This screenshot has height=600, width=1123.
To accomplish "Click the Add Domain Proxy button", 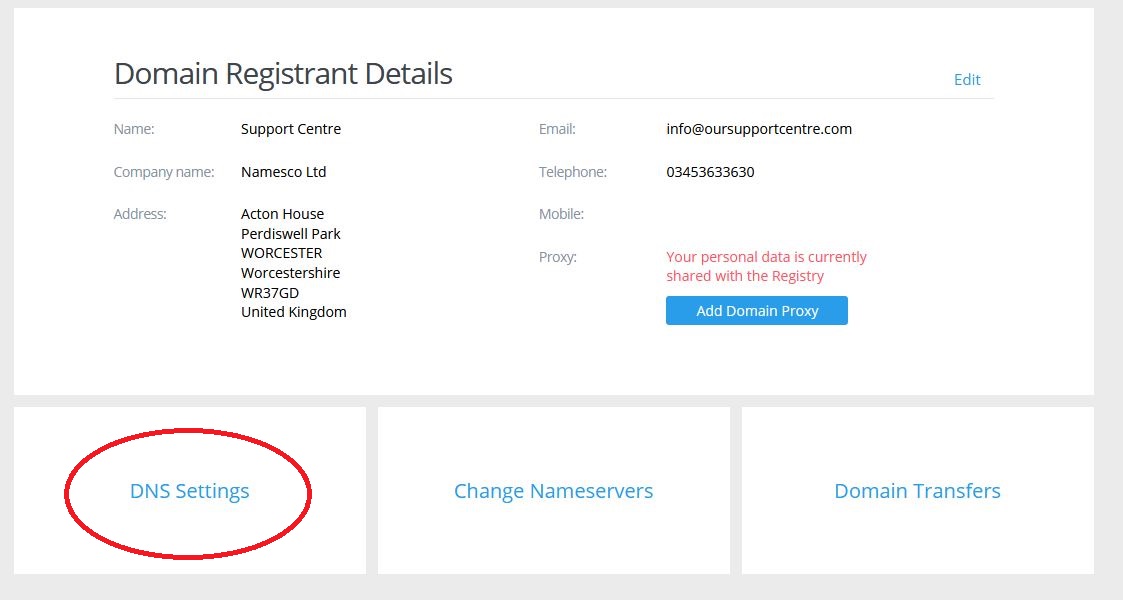I will point(756,311).
